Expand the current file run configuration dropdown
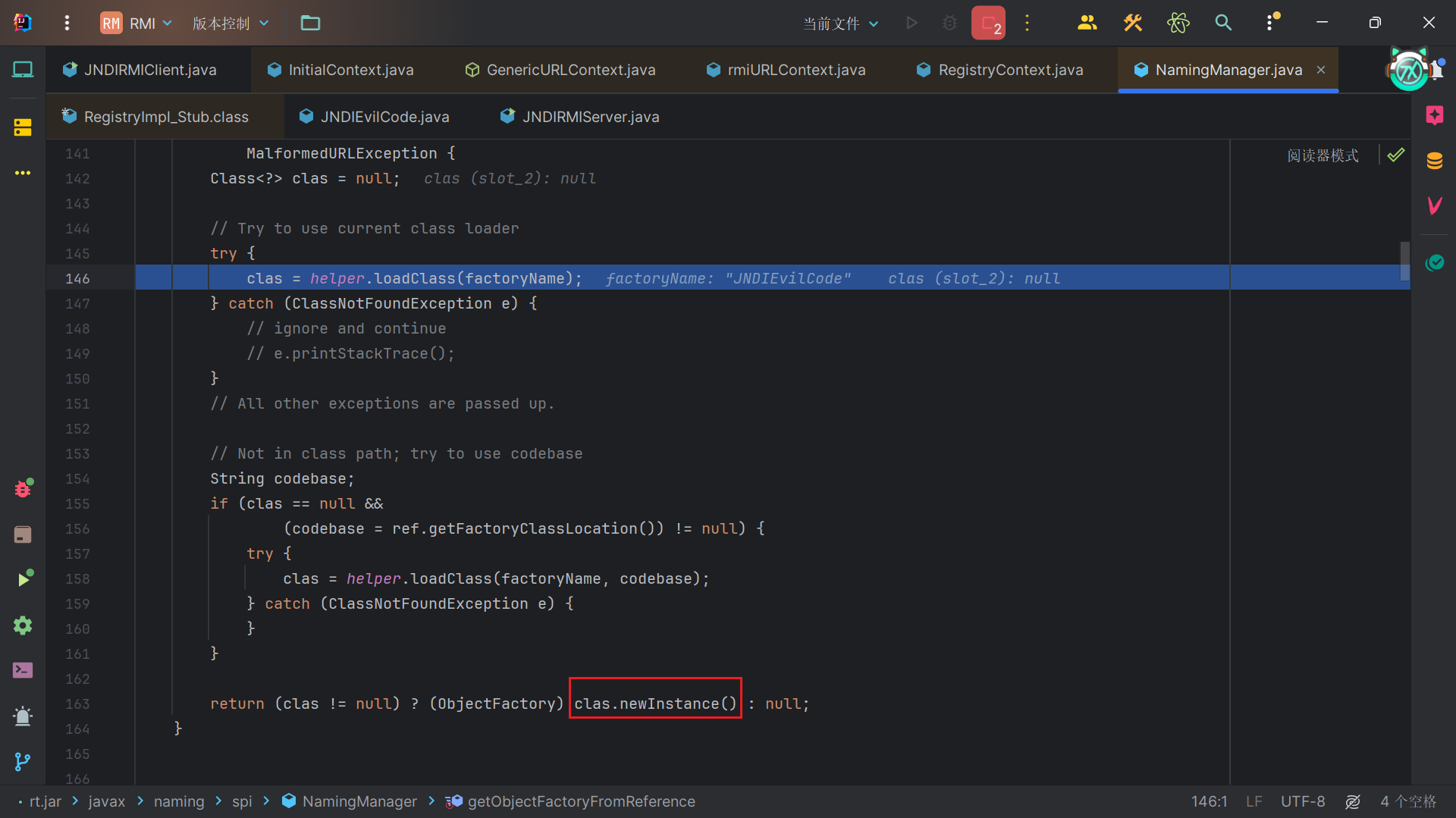Image resolution: width=1456 pixels, height=818 pixels. [840, 24]
